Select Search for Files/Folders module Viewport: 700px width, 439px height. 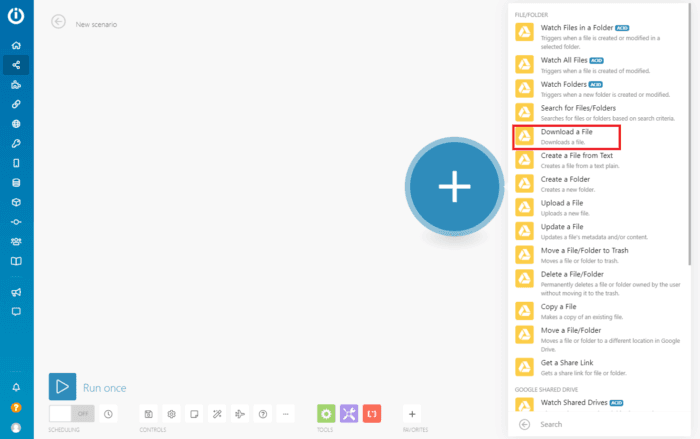point(598,113)
